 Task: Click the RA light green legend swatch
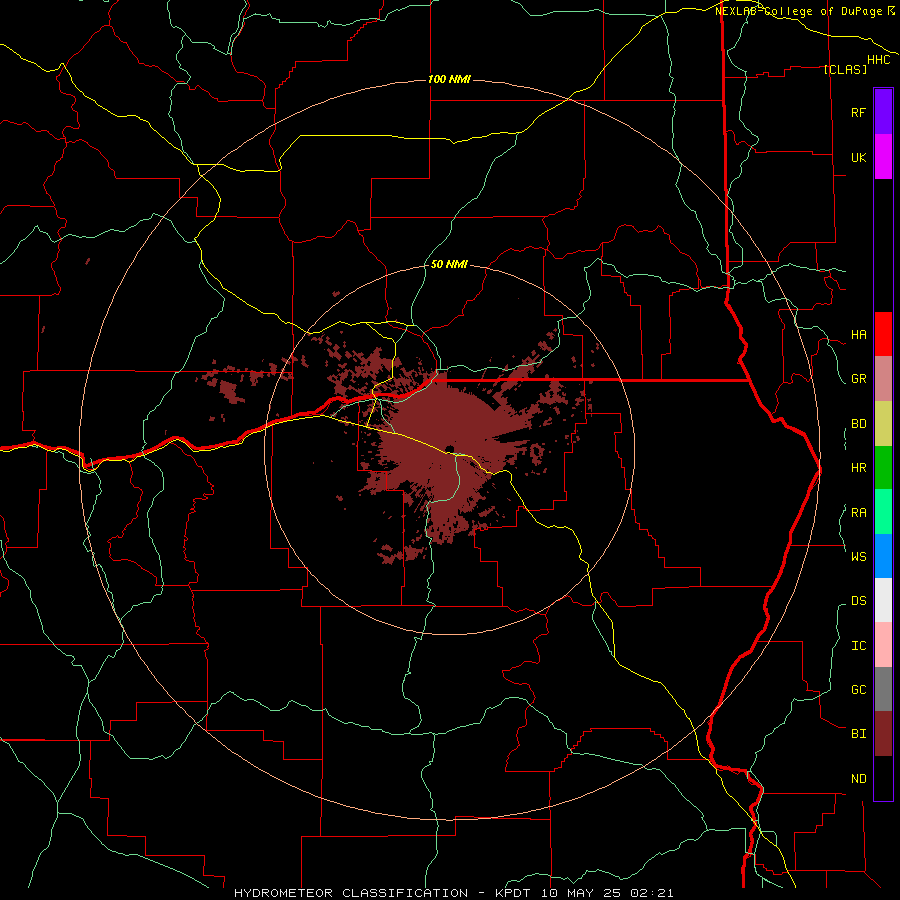(x=883, y=512)
